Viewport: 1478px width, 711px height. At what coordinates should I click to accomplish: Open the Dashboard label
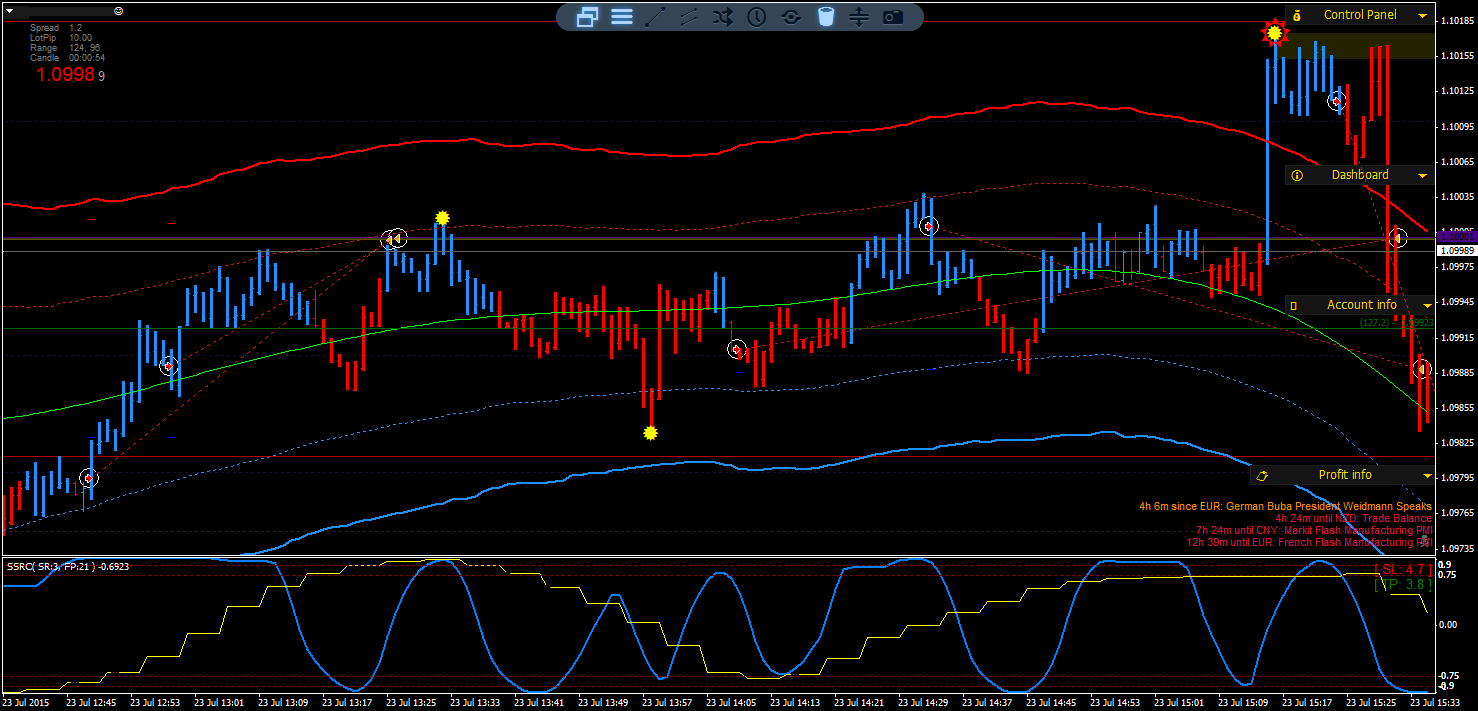point(1360,175)
